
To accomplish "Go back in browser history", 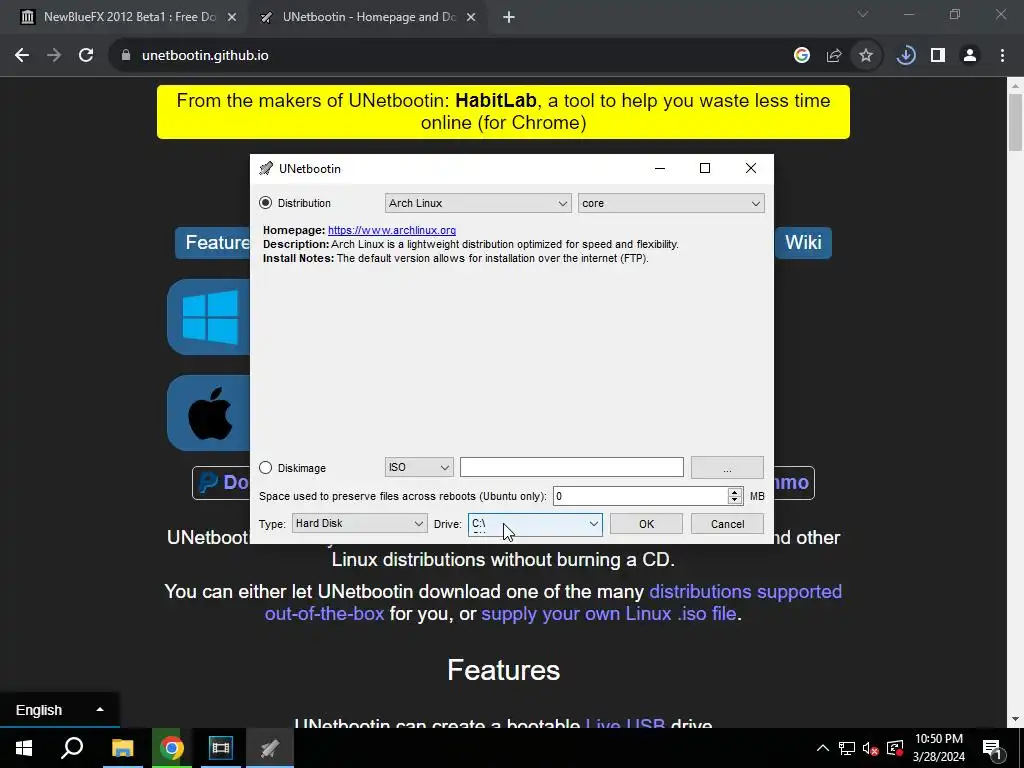I will 22,56.
